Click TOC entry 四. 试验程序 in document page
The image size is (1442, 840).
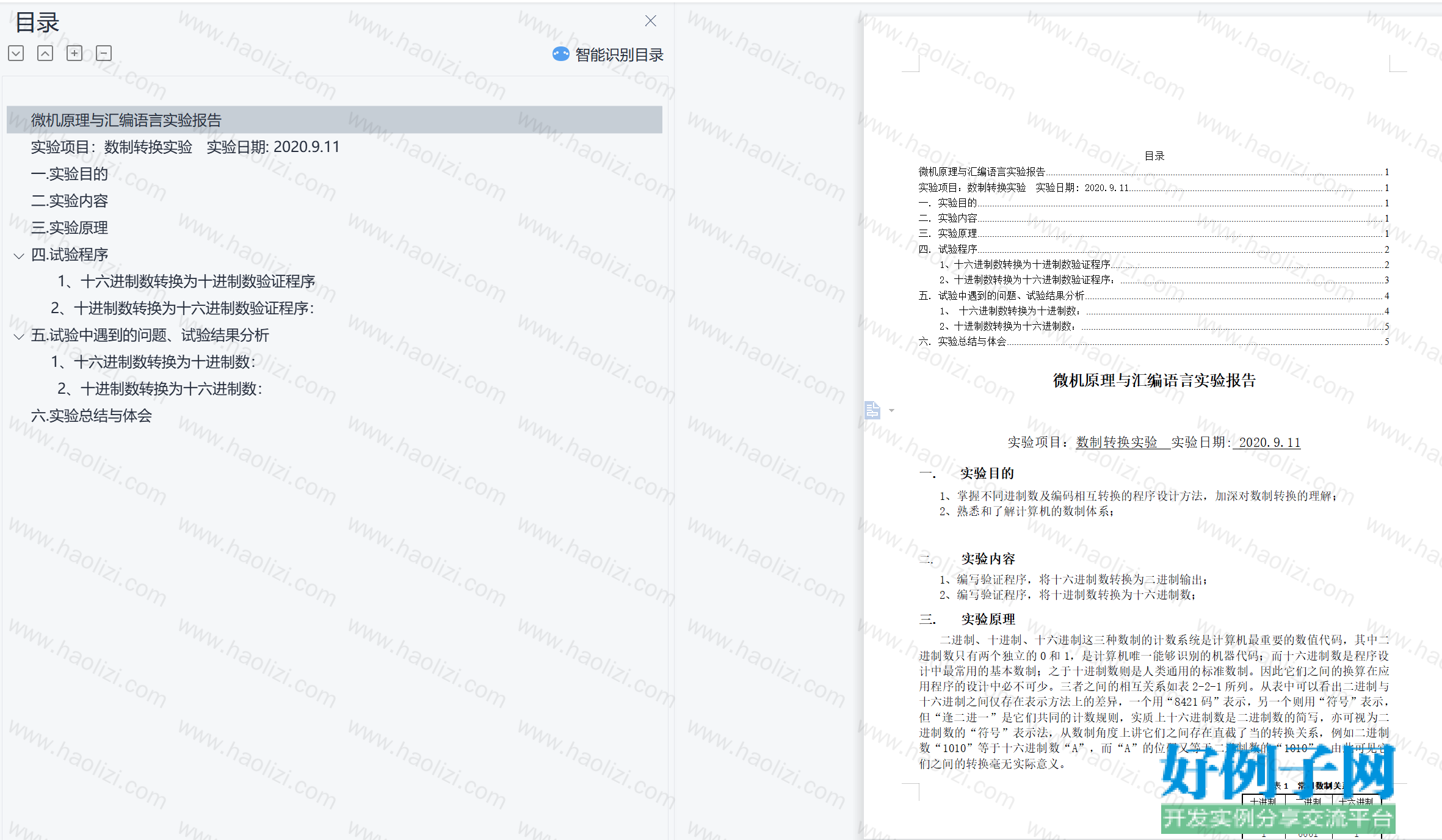pyautogui.click(x=1154, y=249)
